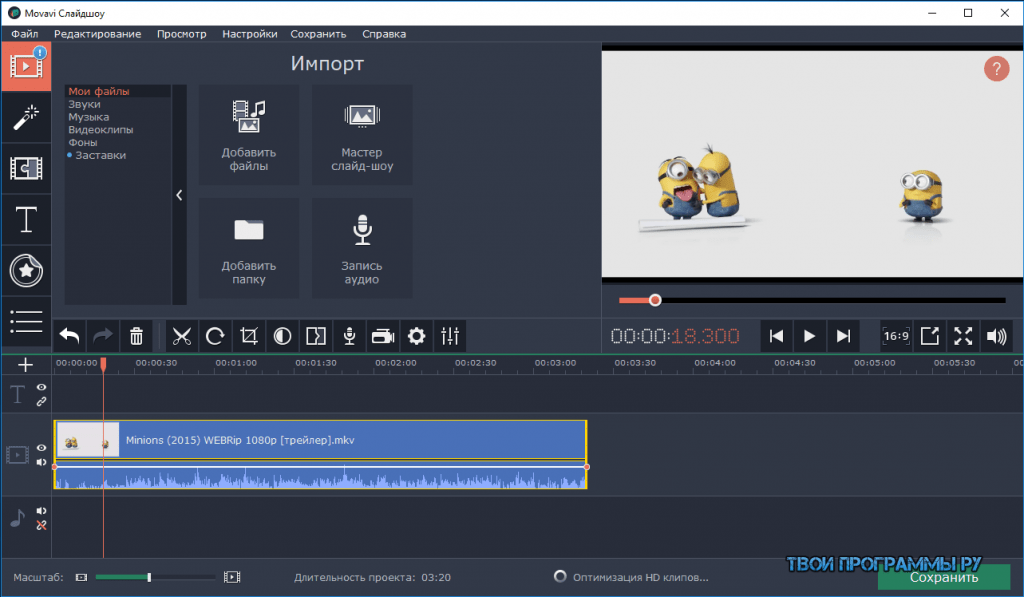Click the Оптимизация HD клипов status

click(x=631, y=577)
